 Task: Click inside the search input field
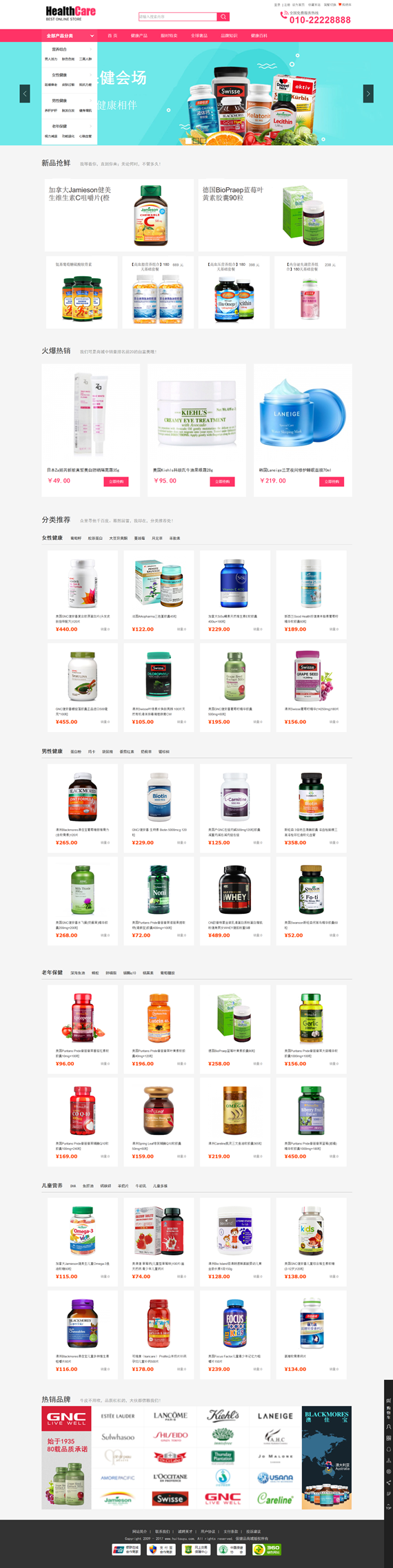coord(177,17)
